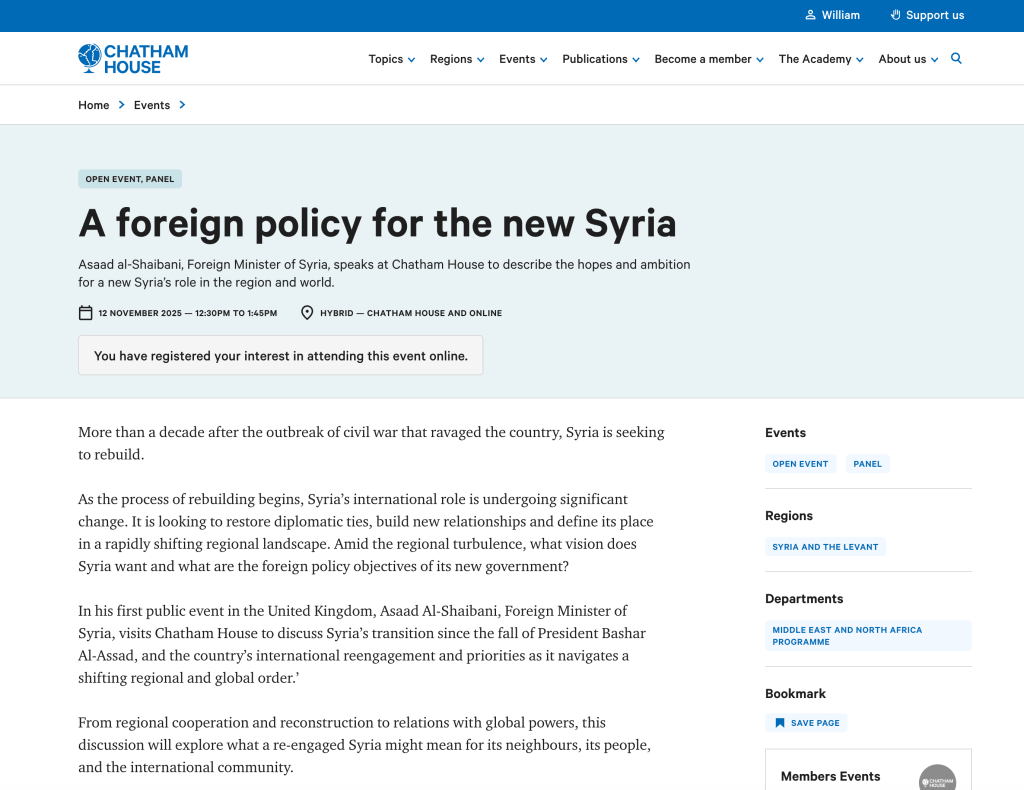Click the Bookmark sidebar heading

click(x=795, y=693)
